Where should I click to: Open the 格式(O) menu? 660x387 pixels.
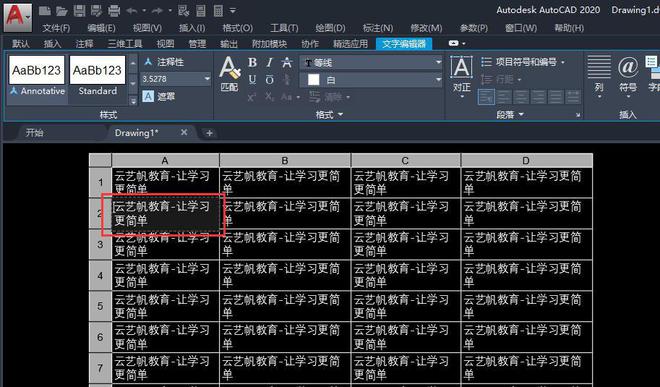(x=237, y=28)
